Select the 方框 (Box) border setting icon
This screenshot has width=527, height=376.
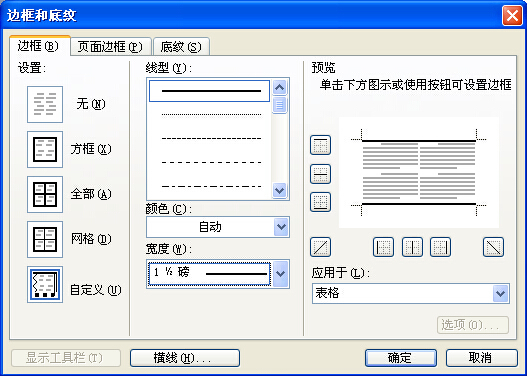tap(45, 149)
